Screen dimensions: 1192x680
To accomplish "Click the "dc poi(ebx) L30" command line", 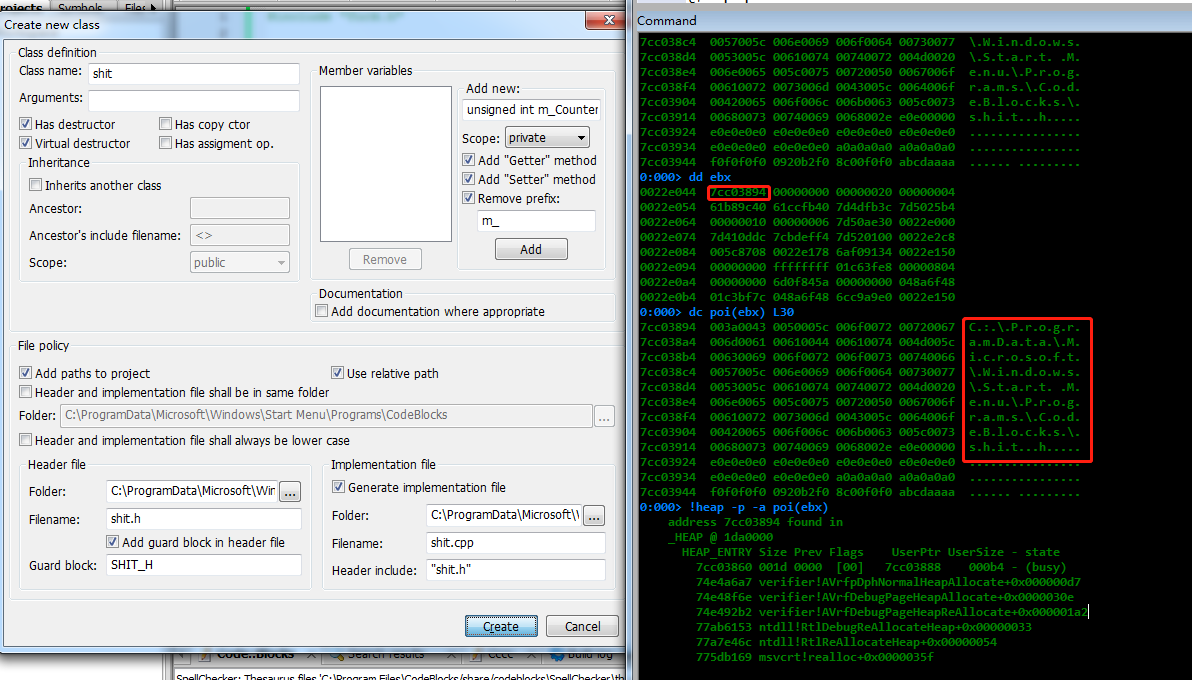I will 717,312.
